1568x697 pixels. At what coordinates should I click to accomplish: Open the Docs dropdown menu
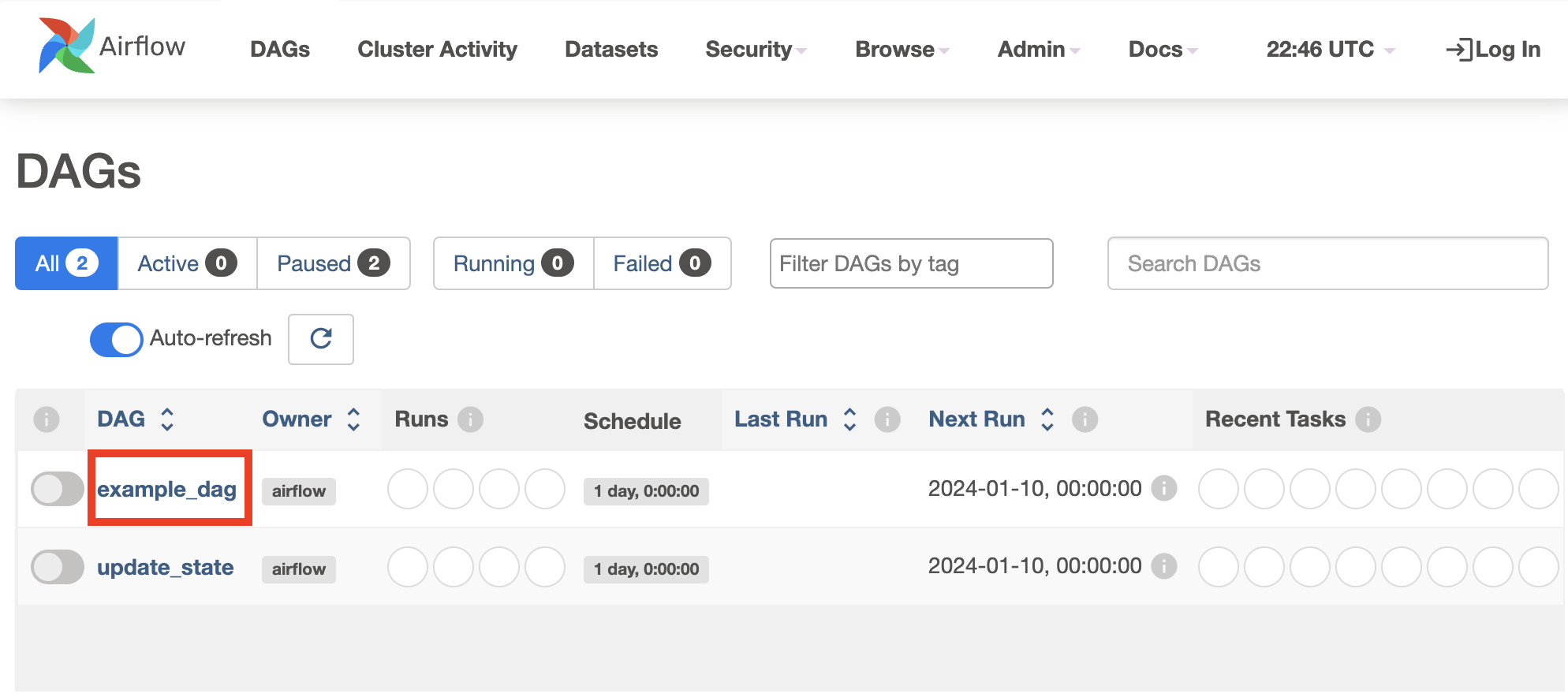(x=1163, y=50)
